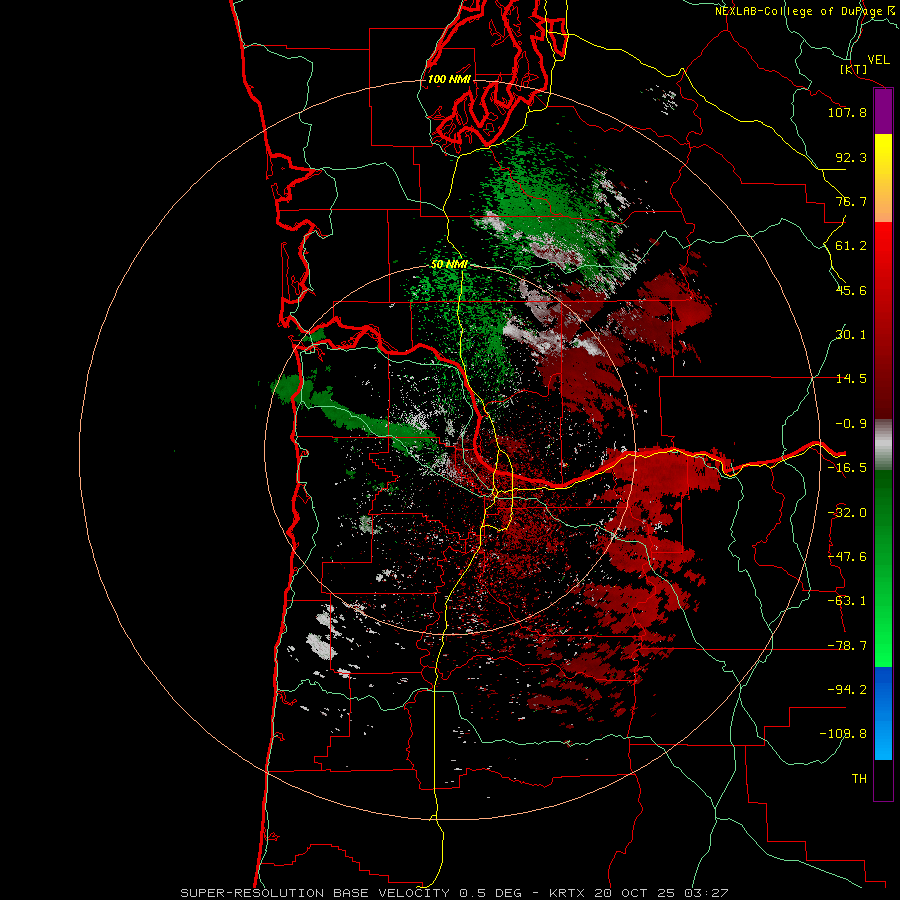Click the gray near-zero segment of color bar
This screenshot has height=900, width=900.
883,445
